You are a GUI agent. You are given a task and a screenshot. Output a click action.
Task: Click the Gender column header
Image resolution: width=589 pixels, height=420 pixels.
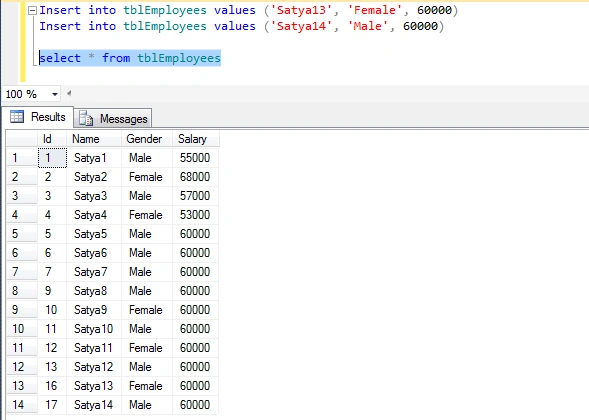147,139
